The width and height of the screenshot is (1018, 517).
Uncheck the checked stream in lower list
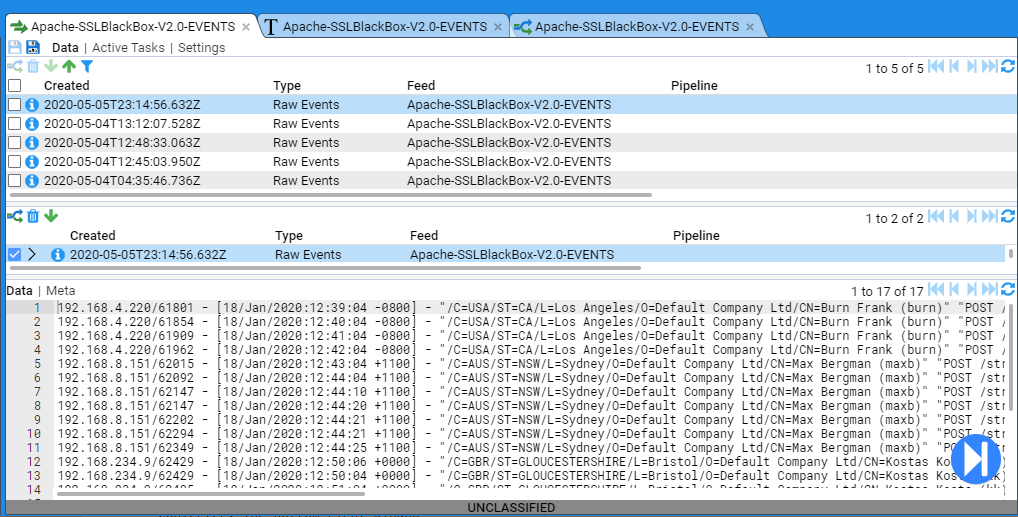click(14, 255)
